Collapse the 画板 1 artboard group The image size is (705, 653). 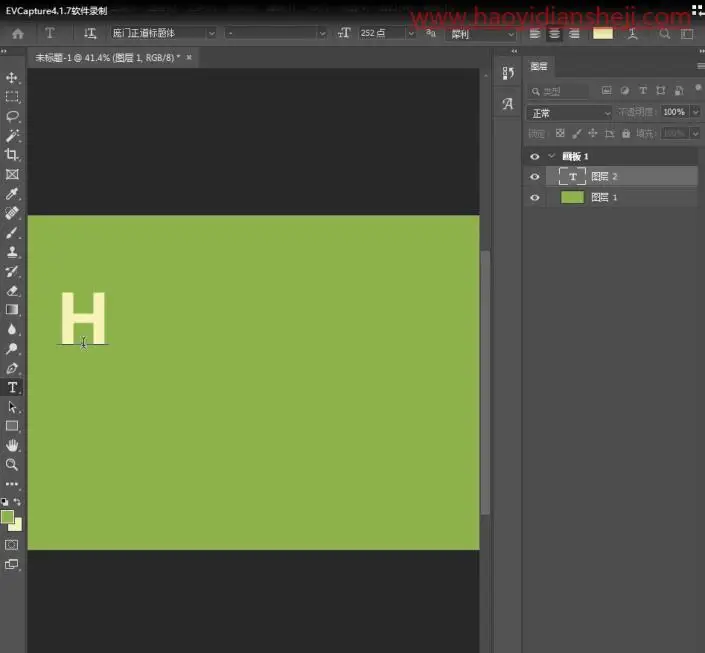click(x=552, y=156)
